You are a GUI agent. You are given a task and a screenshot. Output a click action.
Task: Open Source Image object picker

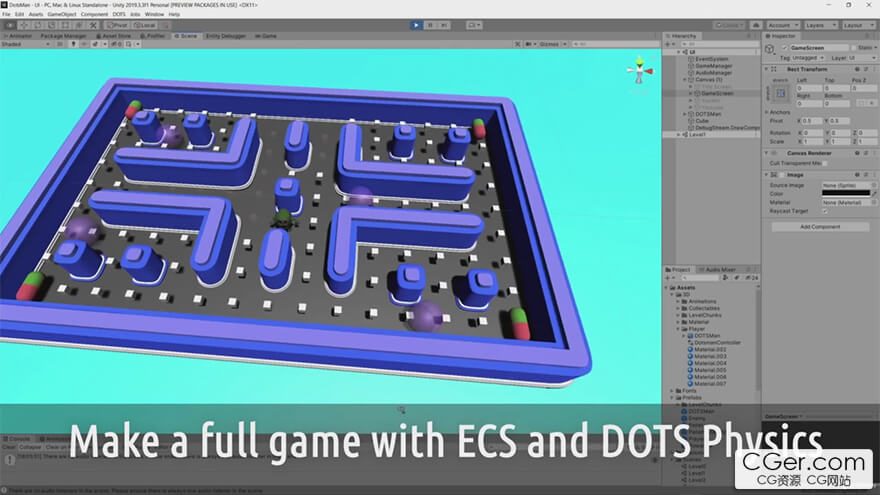pos(874,185)
